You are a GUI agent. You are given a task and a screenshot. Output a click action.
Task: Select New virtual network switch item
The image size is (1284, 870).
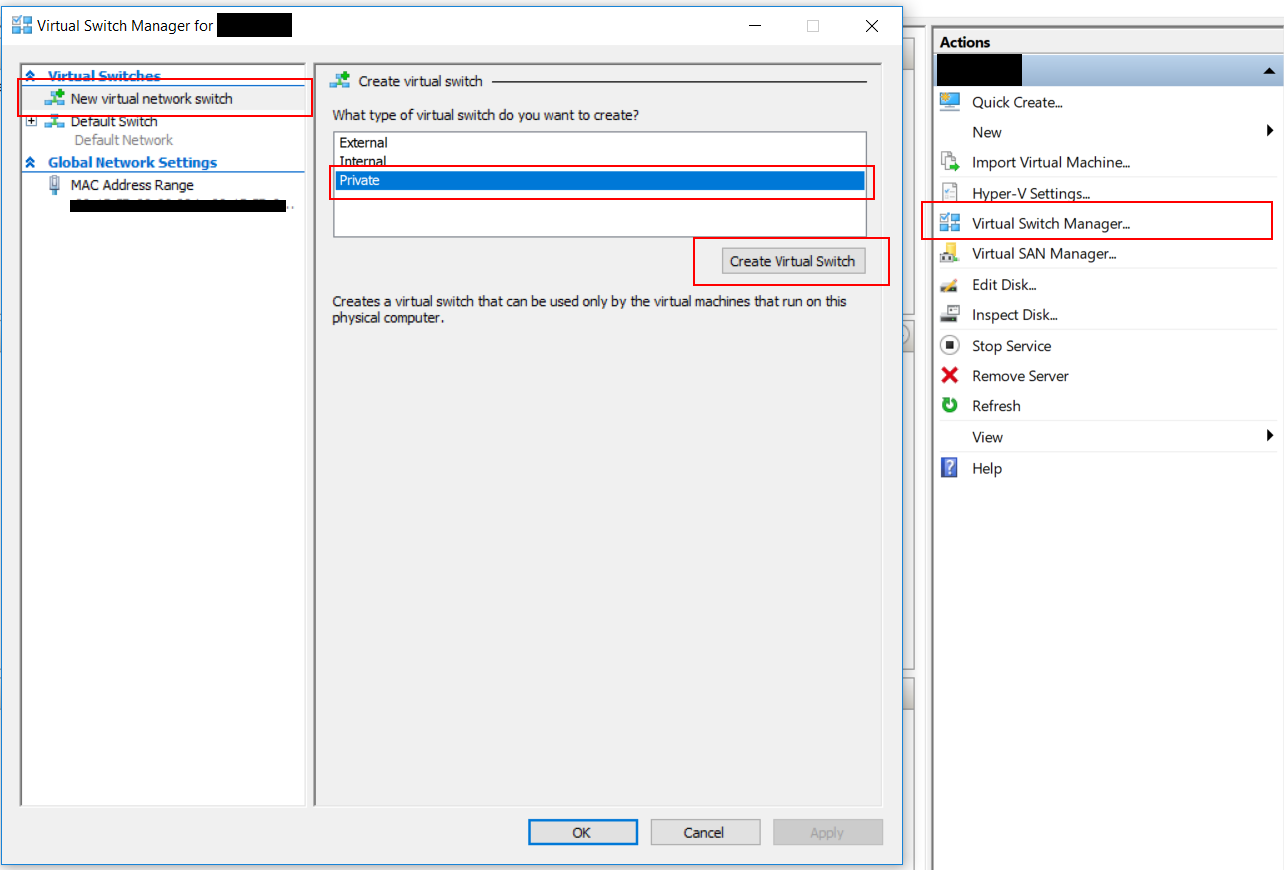151,99
